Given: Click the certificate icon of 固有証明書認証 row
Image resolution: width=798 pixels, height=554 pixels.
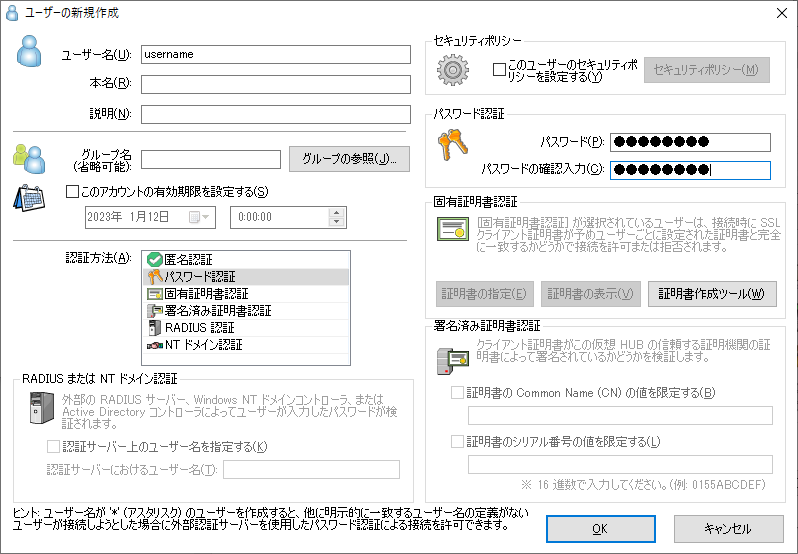Looking at the screenshot, I should [x=154, y=294].
